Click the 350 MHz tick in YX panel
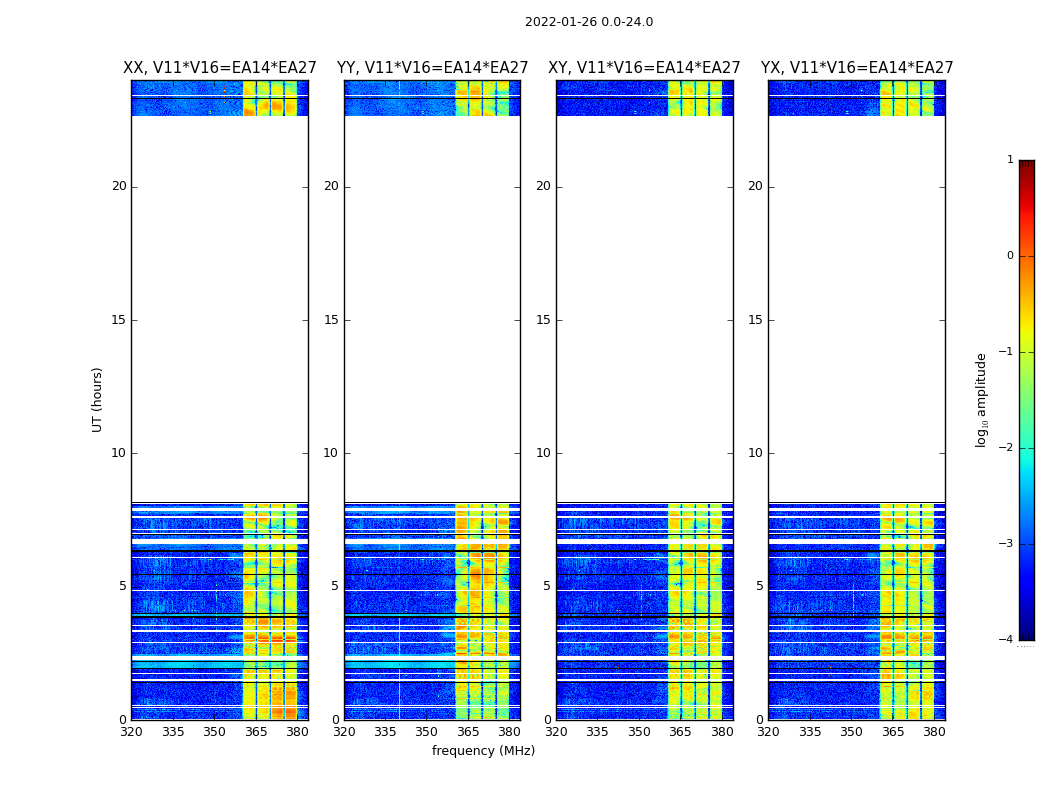Screen dimensions: 1050x800 click(851, 732)
